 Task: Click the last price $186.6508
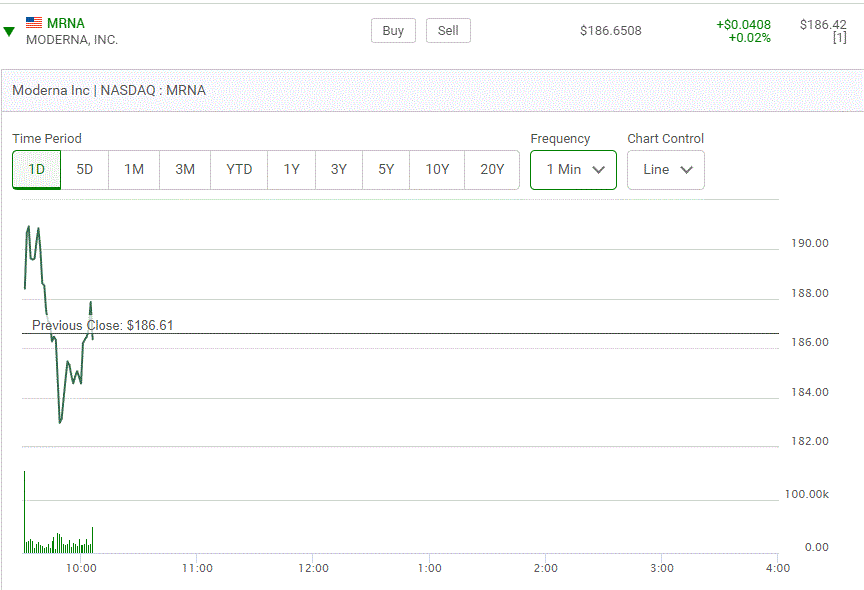pyautogui.click(x=611, y=31)
